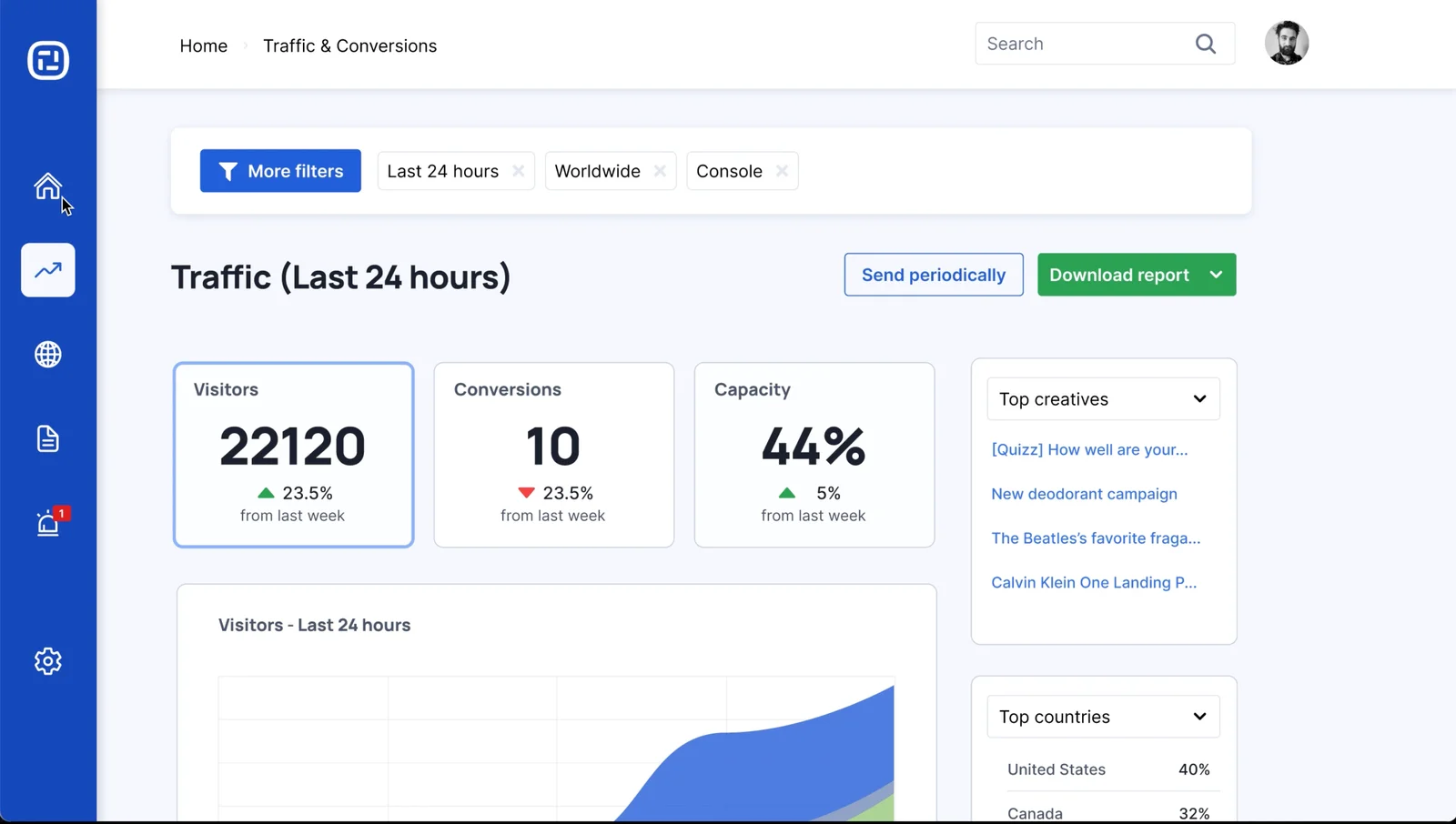Open the Download report dropdown arrow
The width and height of the screenshot is (1456, 824).
[x=1216, y=275]
